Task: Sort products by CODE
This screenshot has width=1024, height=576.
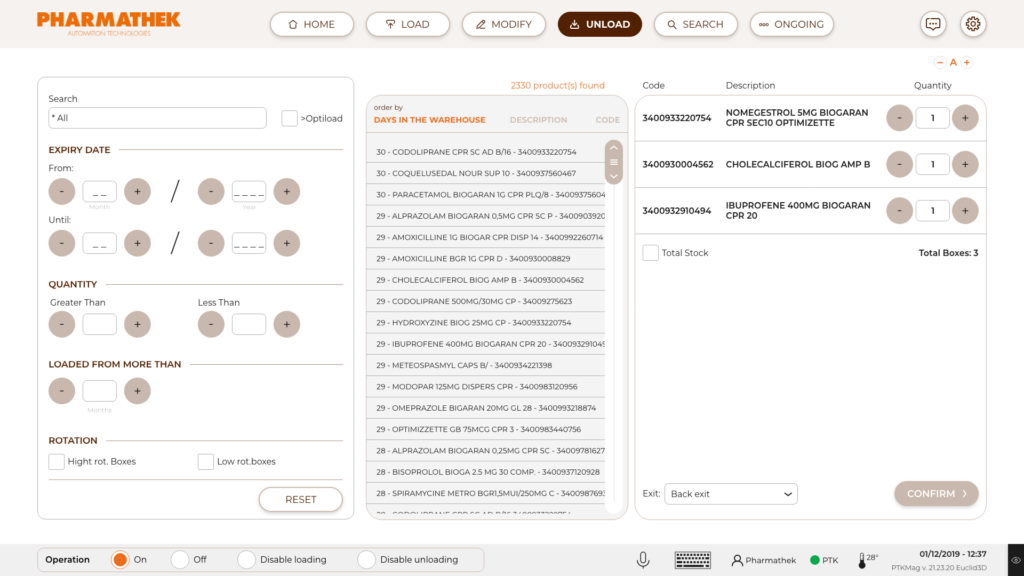Action: [607, 120]
